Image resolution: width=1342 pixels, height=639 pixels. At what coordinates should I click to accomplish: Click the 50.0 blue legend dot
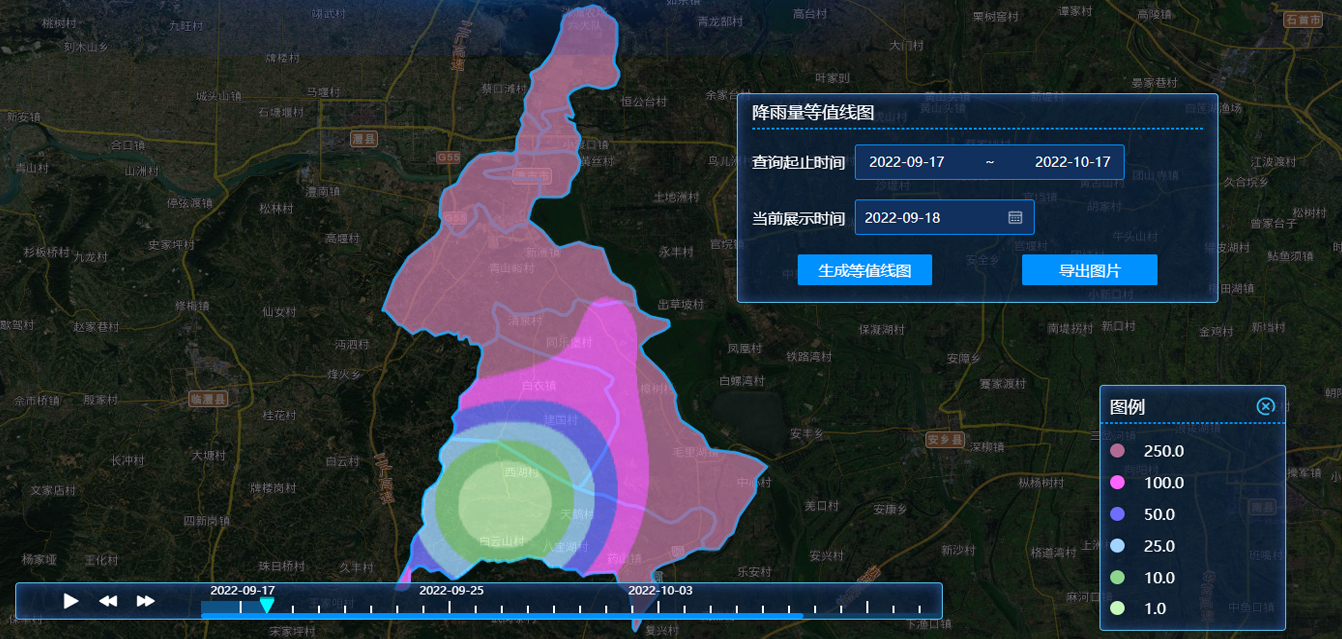coord(1118,514)
